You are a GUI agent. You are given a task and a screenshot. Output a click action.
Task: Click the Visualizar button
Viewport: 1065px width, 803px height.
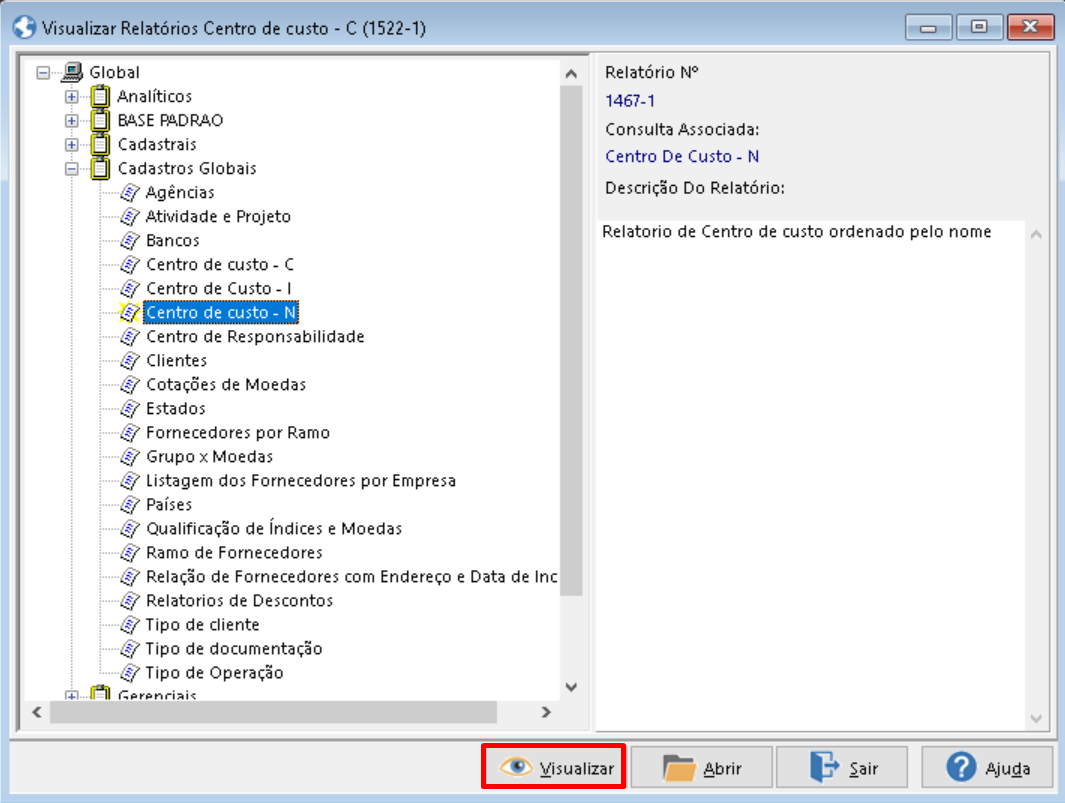tap(554, 767)
